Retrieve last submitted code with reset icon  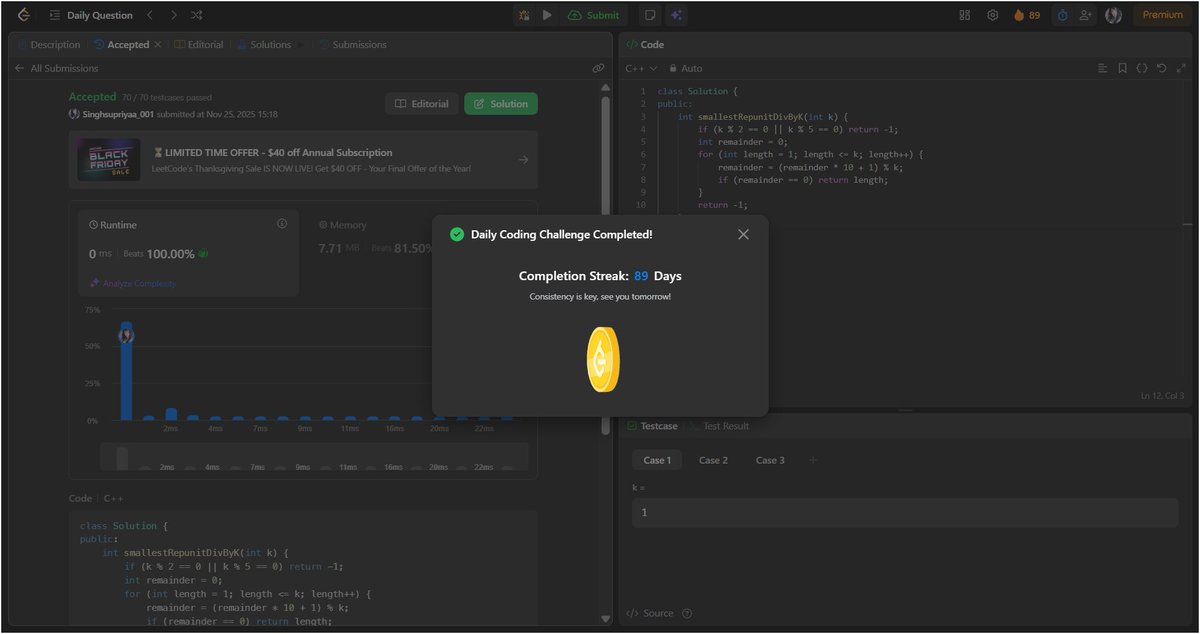pyautogui.click(x=1161, y=68)
